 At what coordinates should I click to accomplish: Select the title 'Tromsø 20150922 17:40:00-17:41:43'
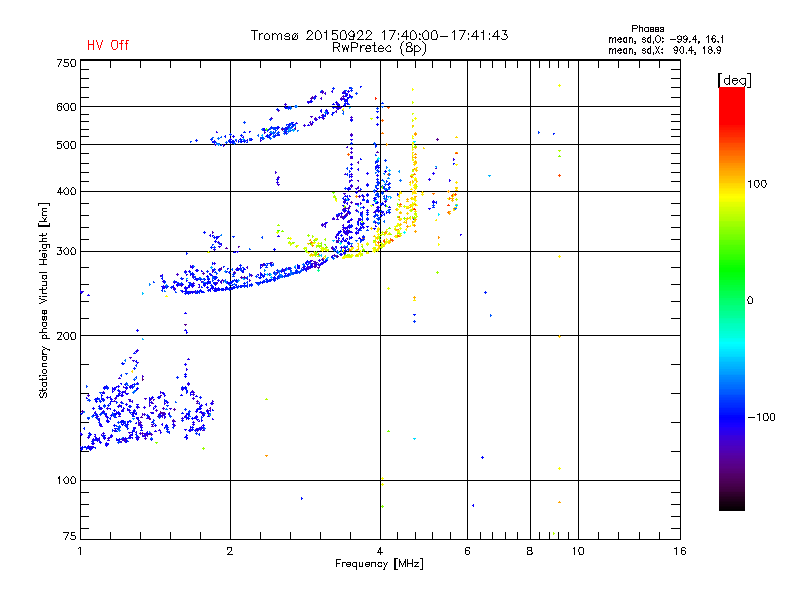(x=379, y=35)
